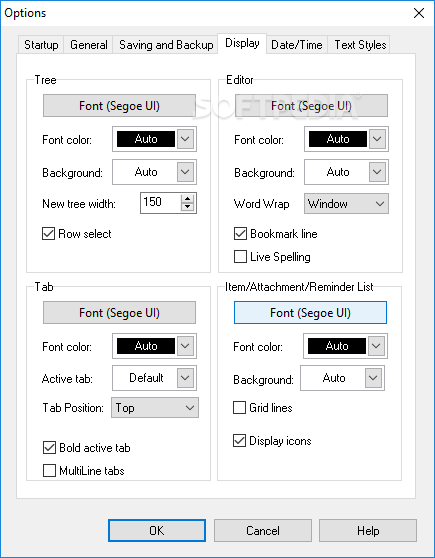435x558 pixels.
Task: Uncheck the Row select checkbox
Action: pyautogui.click(x=48, y=234)
